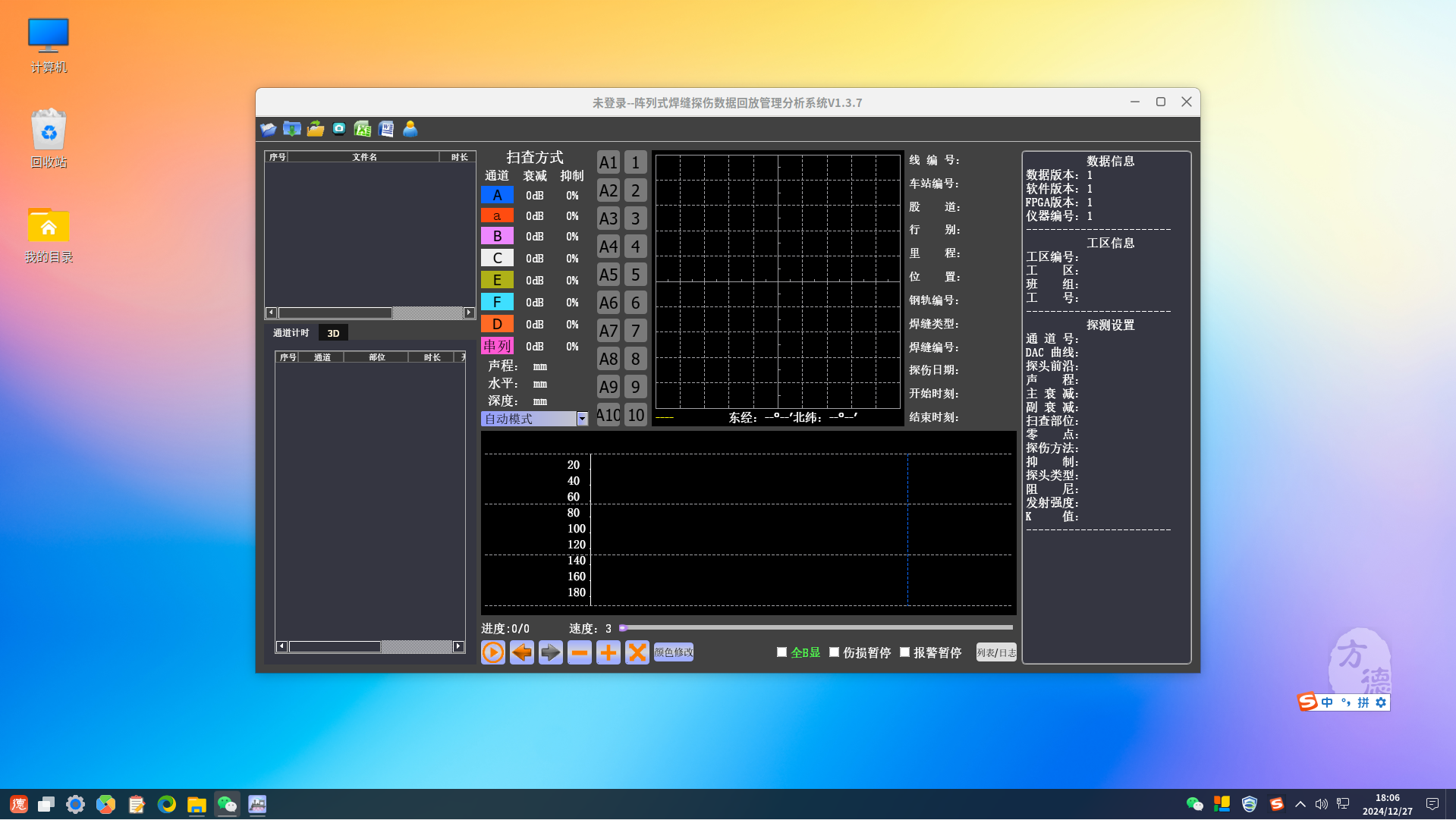The height and width of the screenshot is (820, 1456).
Task: Start playback with the play button
Action: click(493, 652)
